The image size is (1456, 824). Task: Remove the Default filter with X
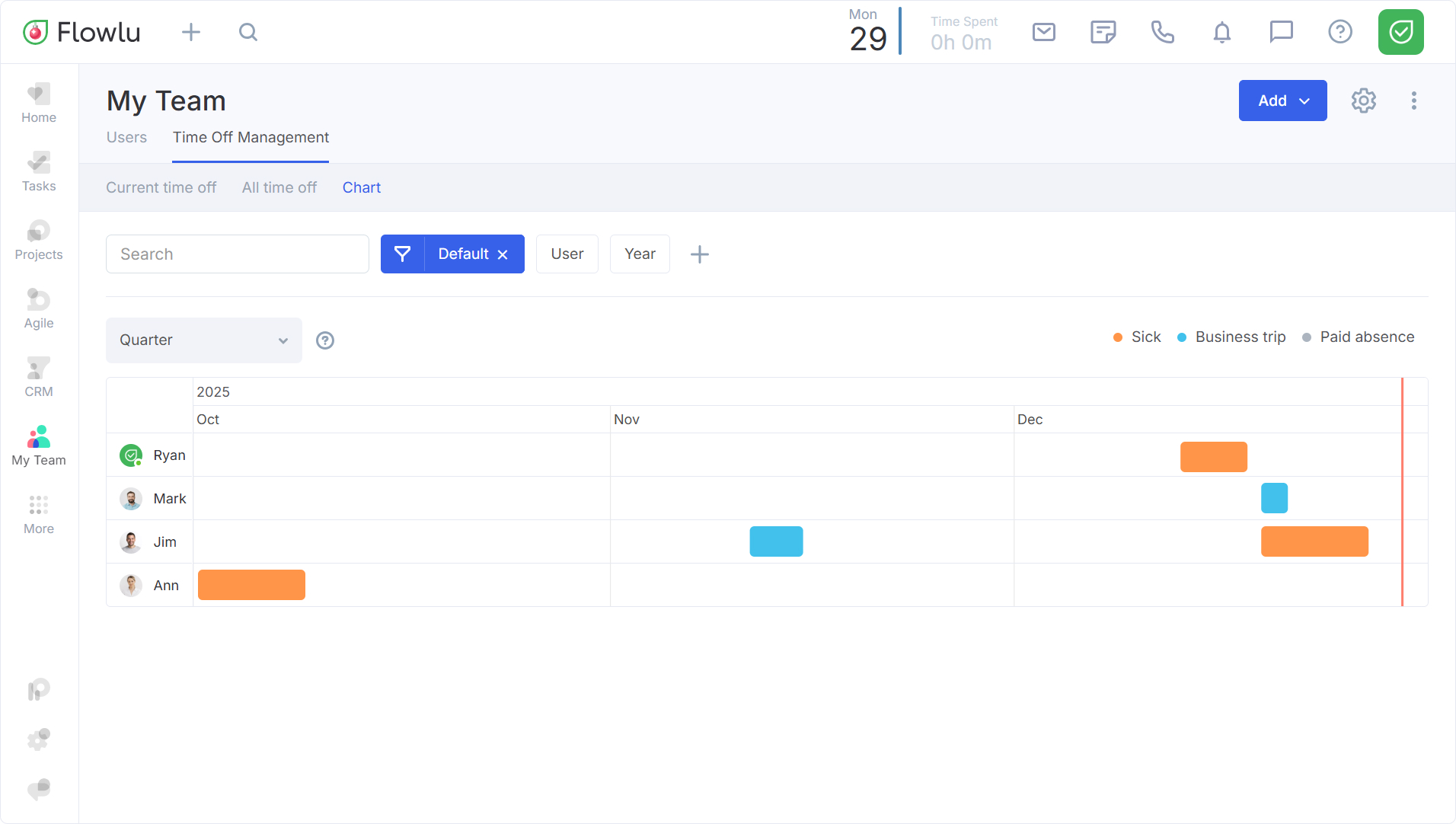tap(503, 255)
